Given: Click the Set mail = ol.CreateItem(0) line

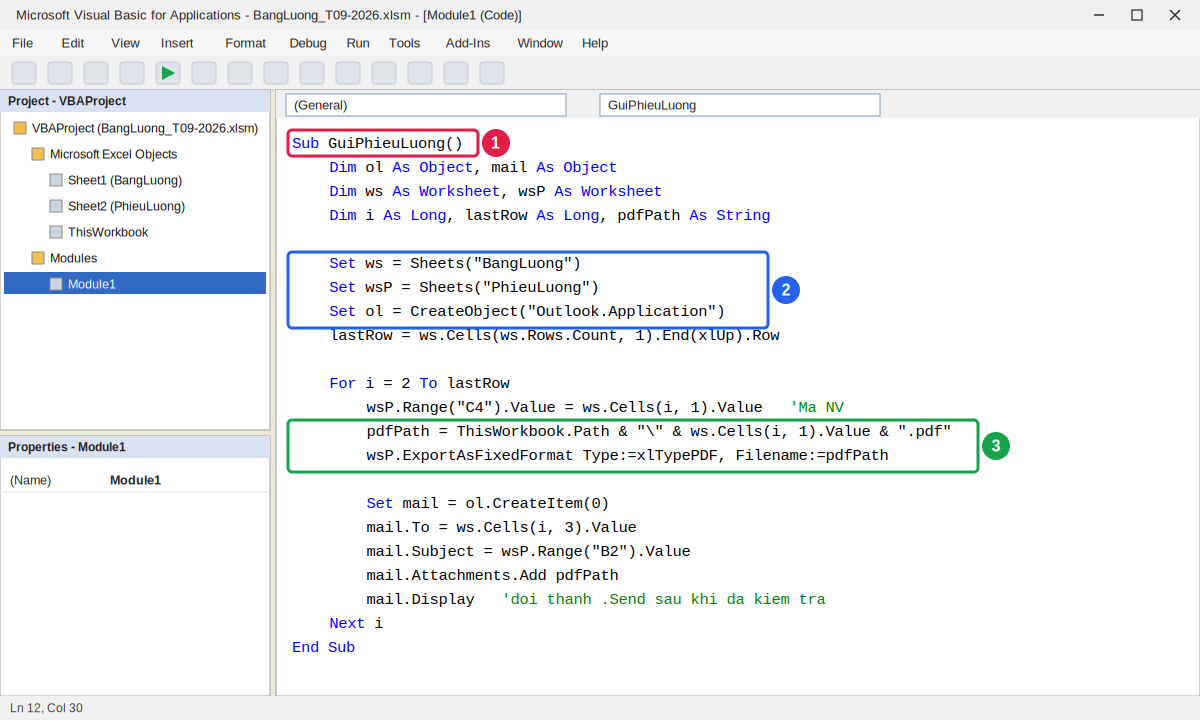Looking at the screenshot, I should tap(487, 504).
